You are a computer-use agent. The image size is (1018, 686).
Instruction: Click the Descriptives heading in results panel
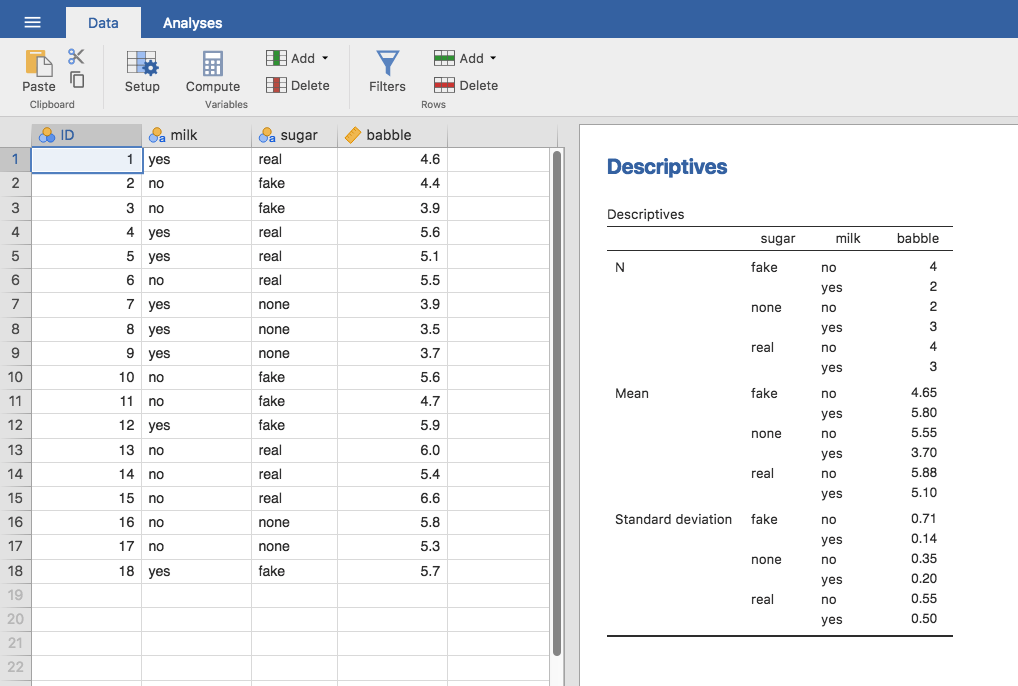coord(666,167)
